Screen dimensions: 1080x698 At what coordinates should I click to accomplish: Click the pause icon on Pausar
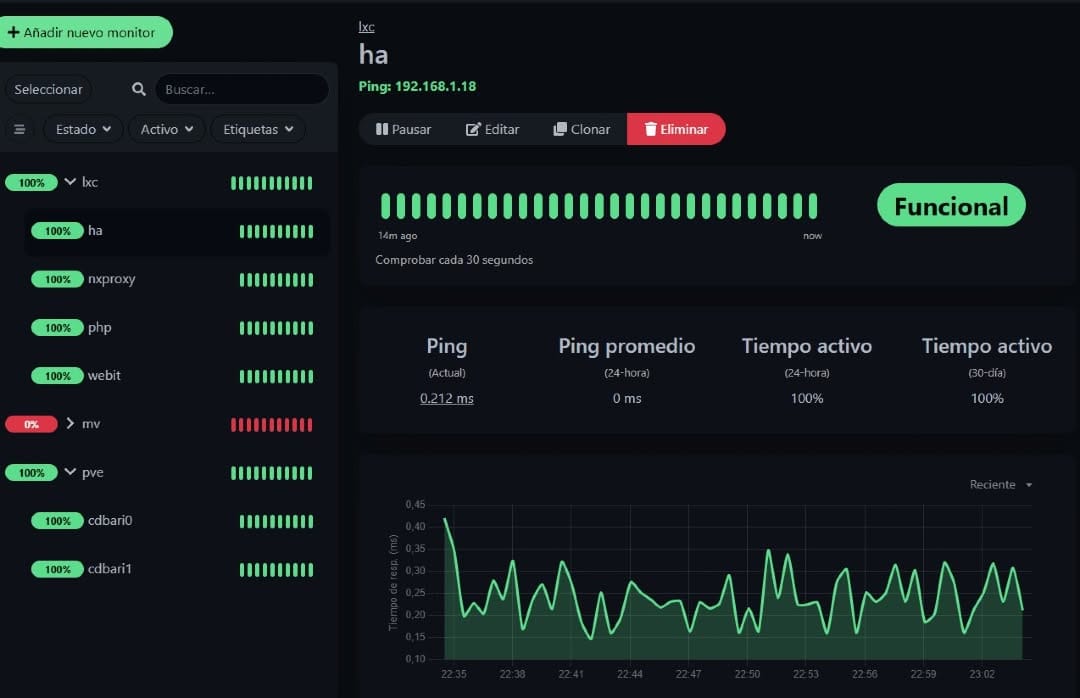coord(382,129)
